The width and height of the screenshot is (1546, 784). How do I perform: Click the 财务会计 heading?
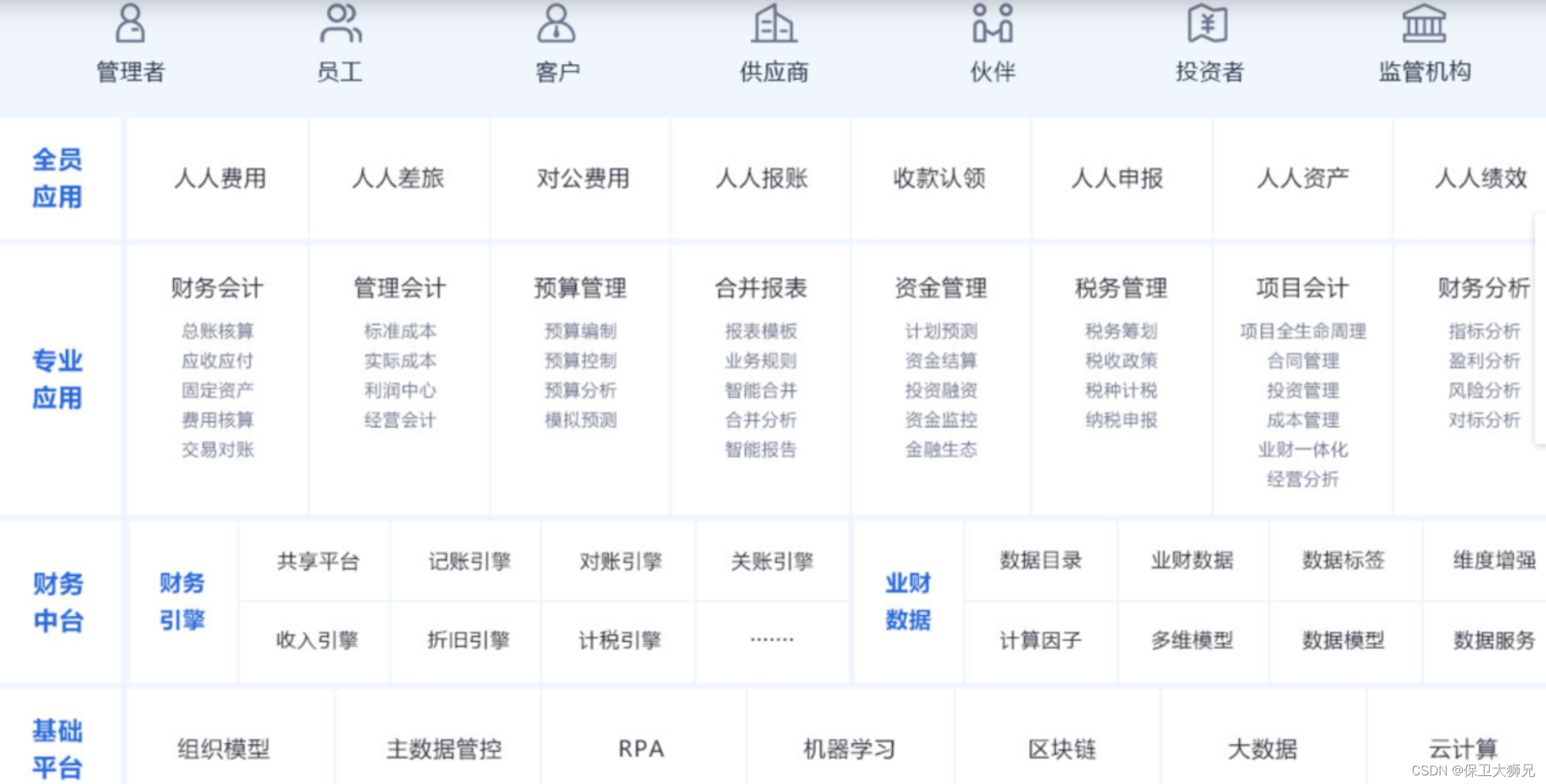217,288
